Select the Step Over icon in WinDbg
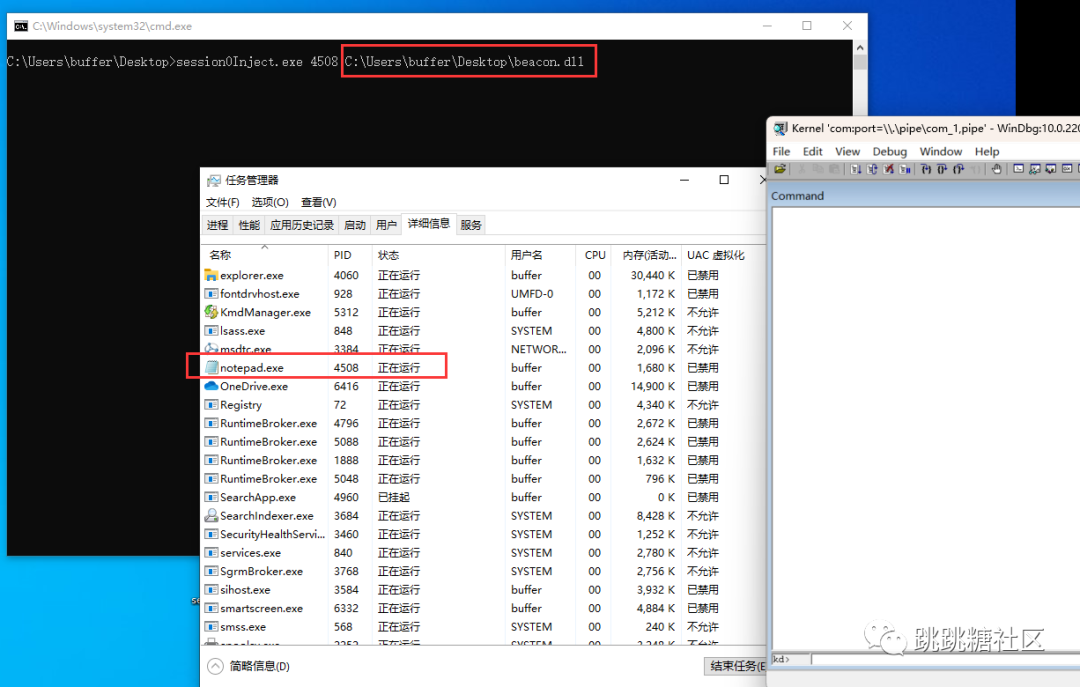The image size is (1080, 687). coord(940,170)
